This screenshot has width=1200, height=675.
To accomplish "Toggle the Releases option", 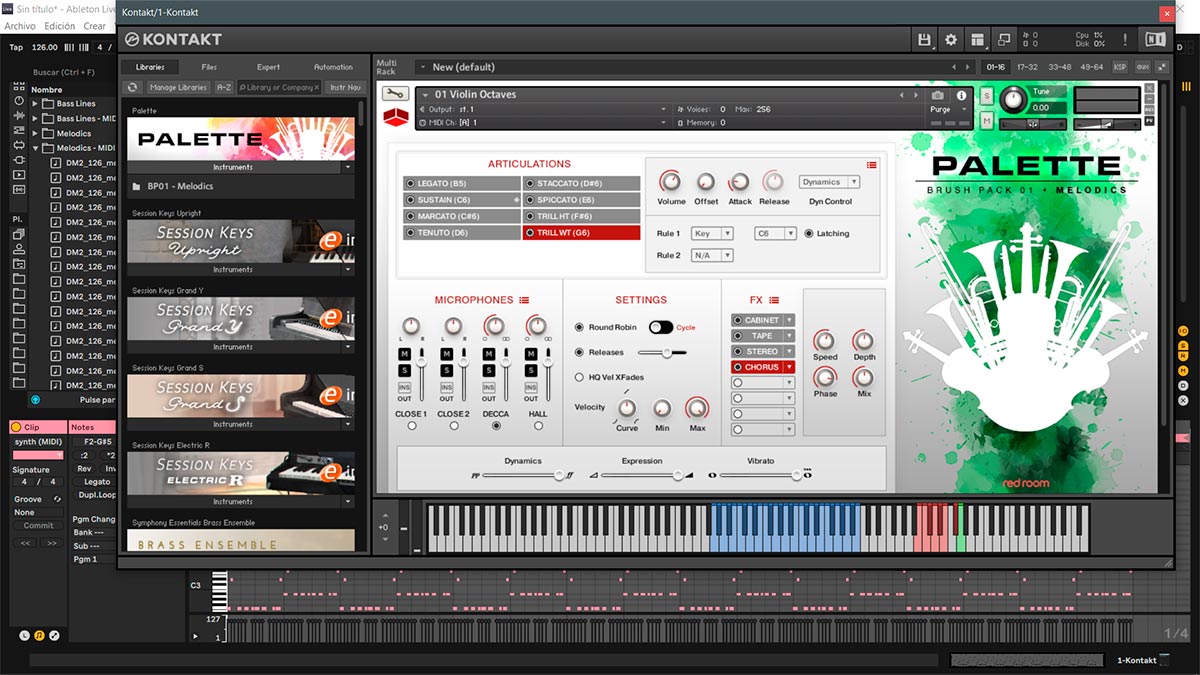I will (x=579, y=353).
